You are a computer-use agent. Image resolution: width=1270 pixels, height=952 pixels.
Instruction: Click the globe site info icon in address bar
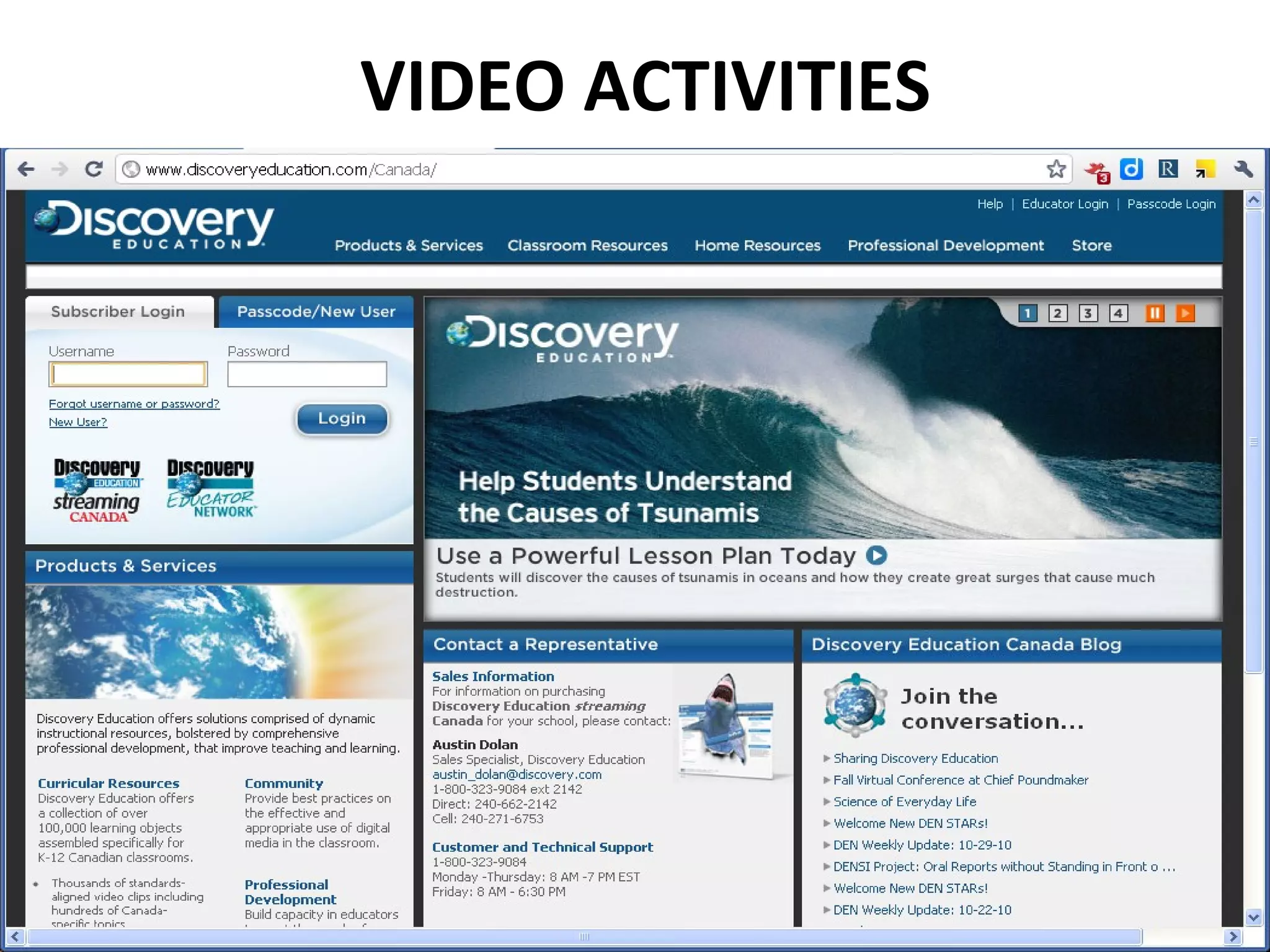click(x=131, y=169)
